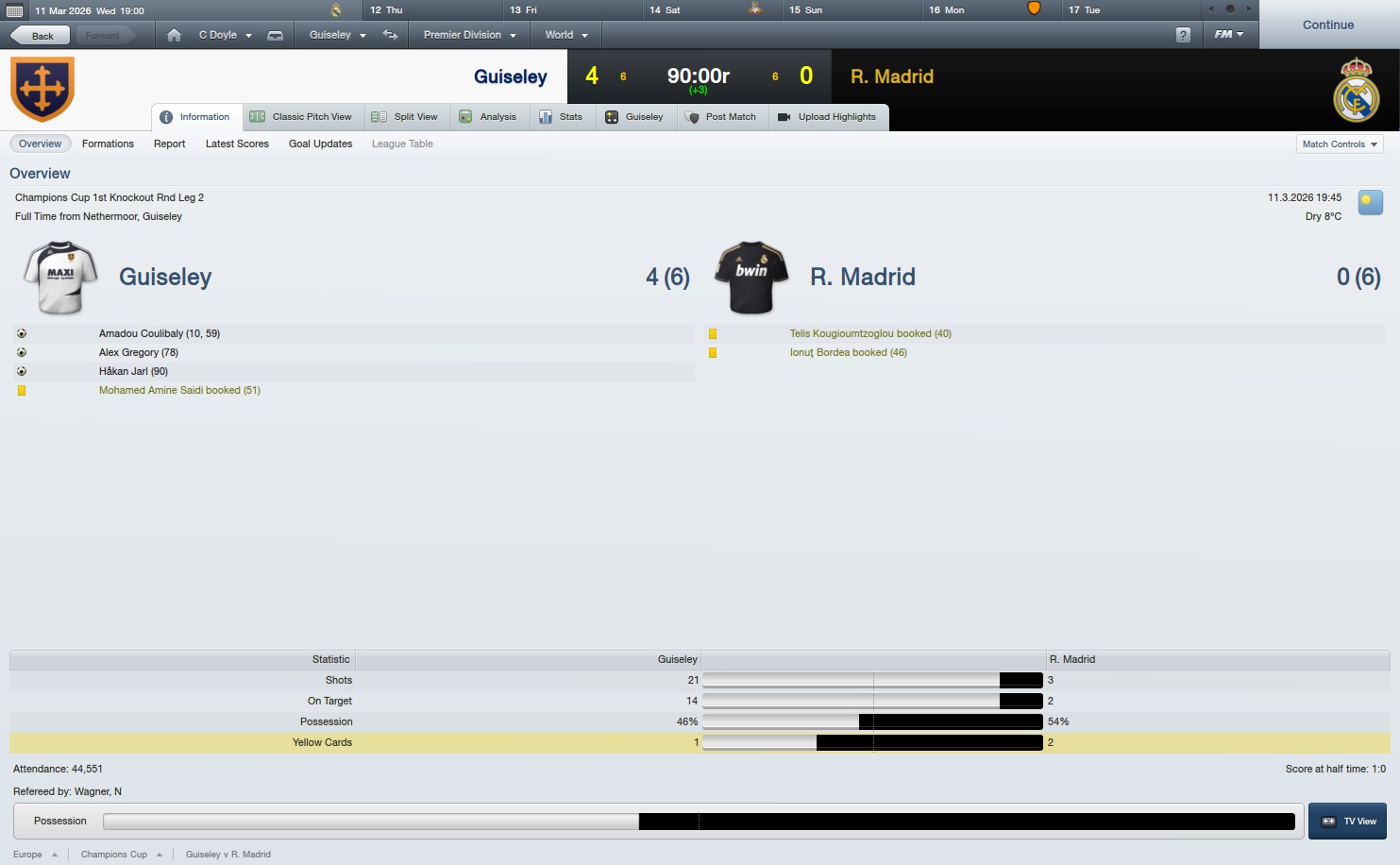Go to the home screen icon
This screenshot has height=865, width=1400.
(x=174, y=35)
